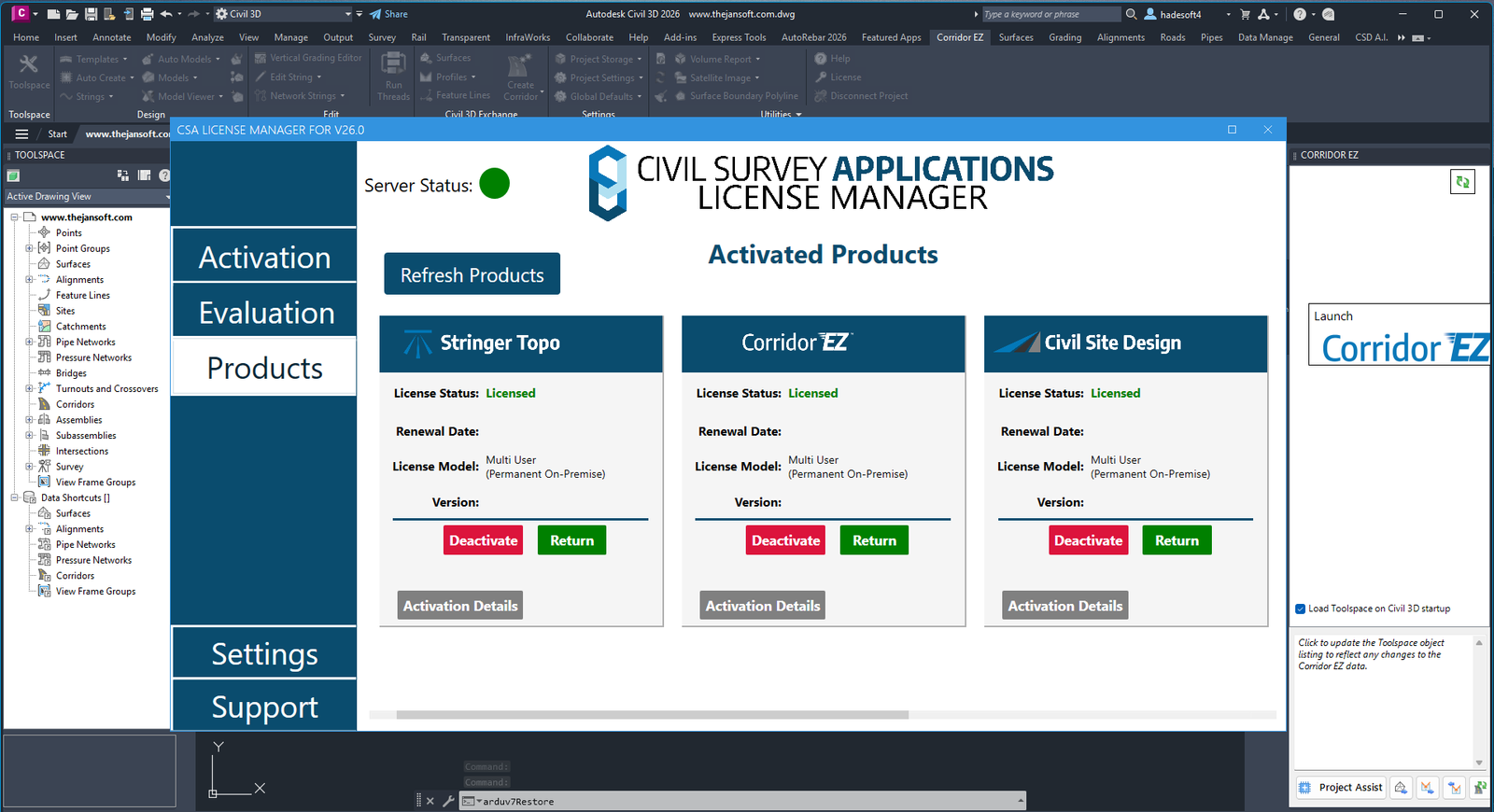Image resolution: width=1494 pixels, height=812 pixels.
Task: Open the Civil 3D workspace dropdown
Action: pyautogui.click(x=283, y=14)
